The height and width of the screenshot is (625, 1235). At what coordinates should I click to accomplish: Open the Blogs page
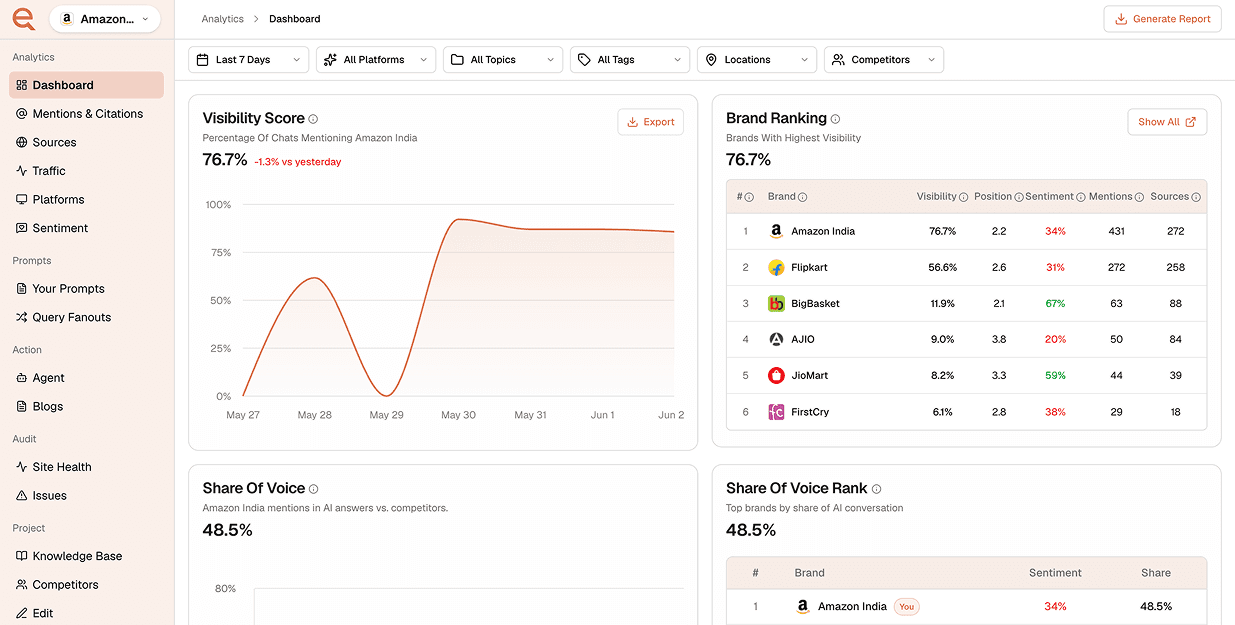86,406
